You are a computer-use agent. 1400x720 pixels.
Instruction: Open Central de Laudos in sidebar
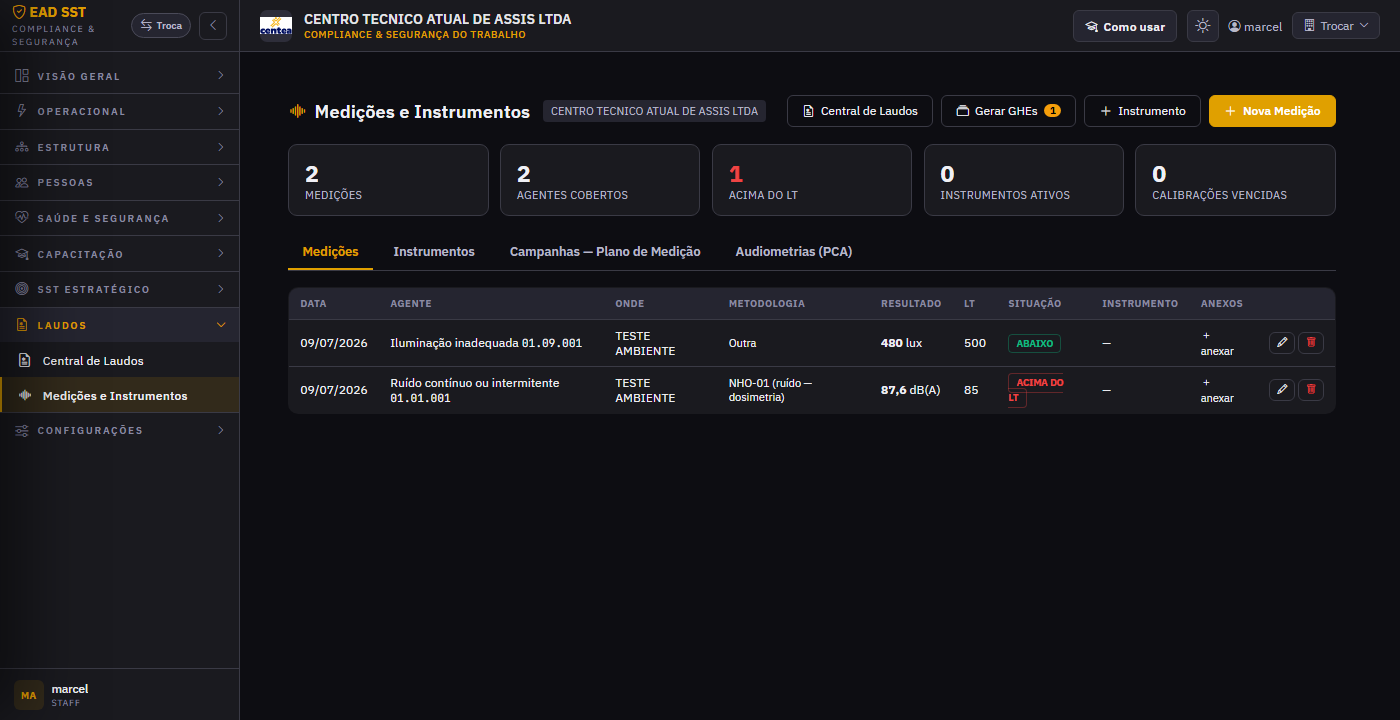click(x=120, y=360)
